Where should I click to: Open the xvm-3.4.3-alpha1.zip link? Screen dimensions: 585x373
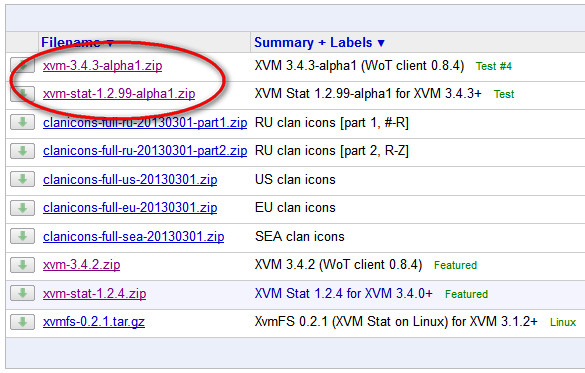[x=103, y=66]
